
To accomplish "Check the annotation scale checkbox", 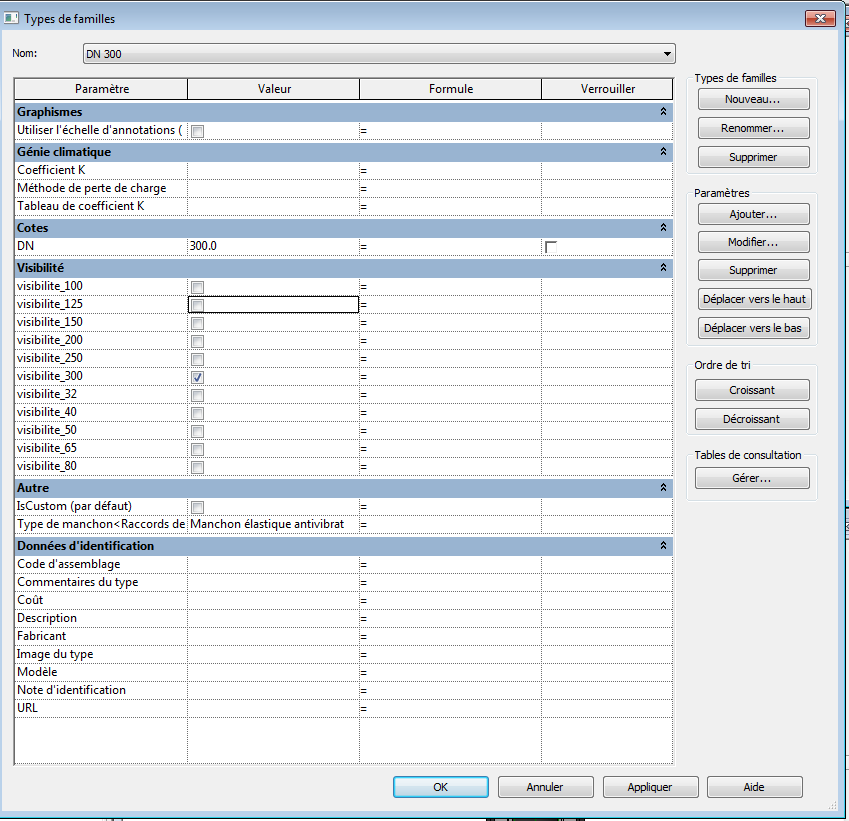I will 198,131.
